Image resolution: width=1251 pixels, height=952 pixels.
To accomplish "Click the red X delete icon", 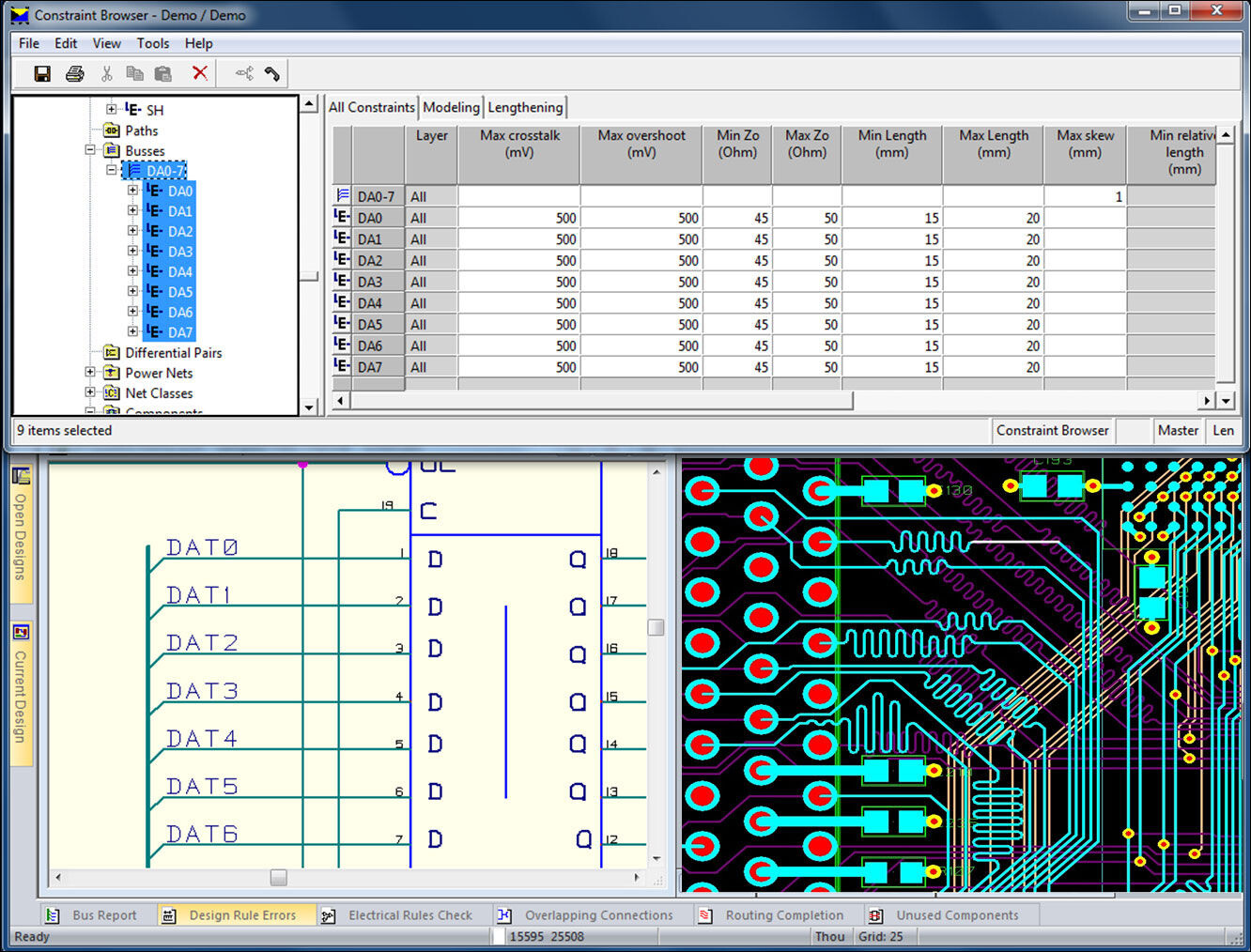I will pos(200,73).
